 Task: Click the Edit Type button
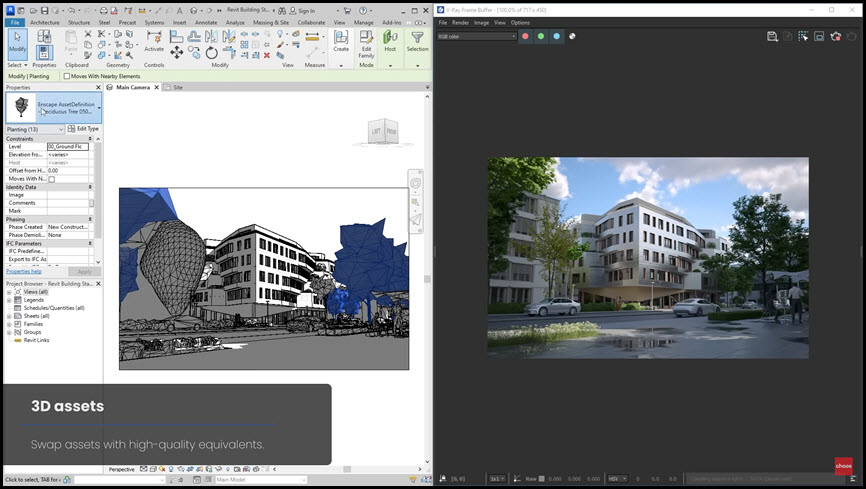coord(83,129)
